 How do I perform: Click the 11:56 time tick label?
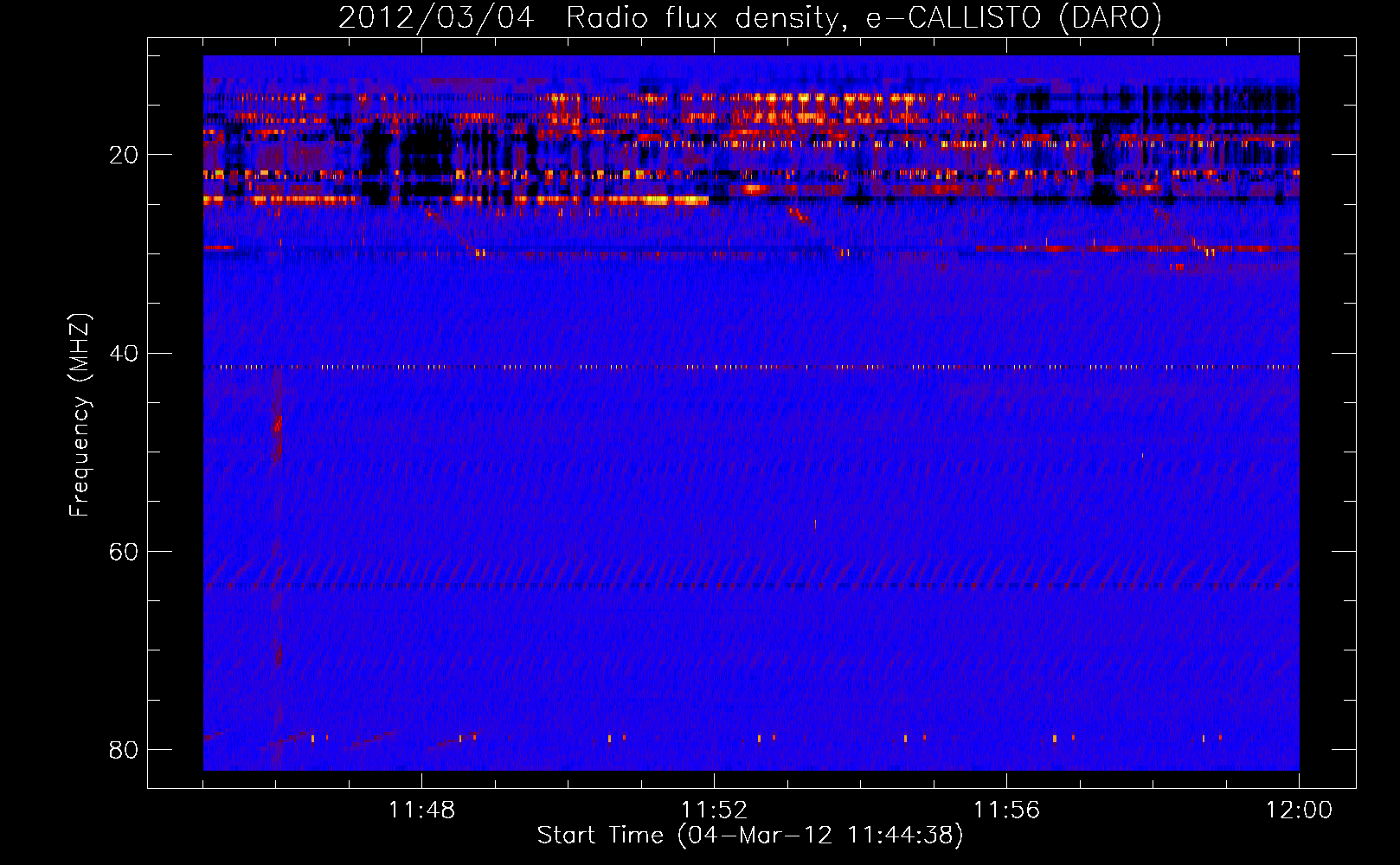coord(1006,811)
